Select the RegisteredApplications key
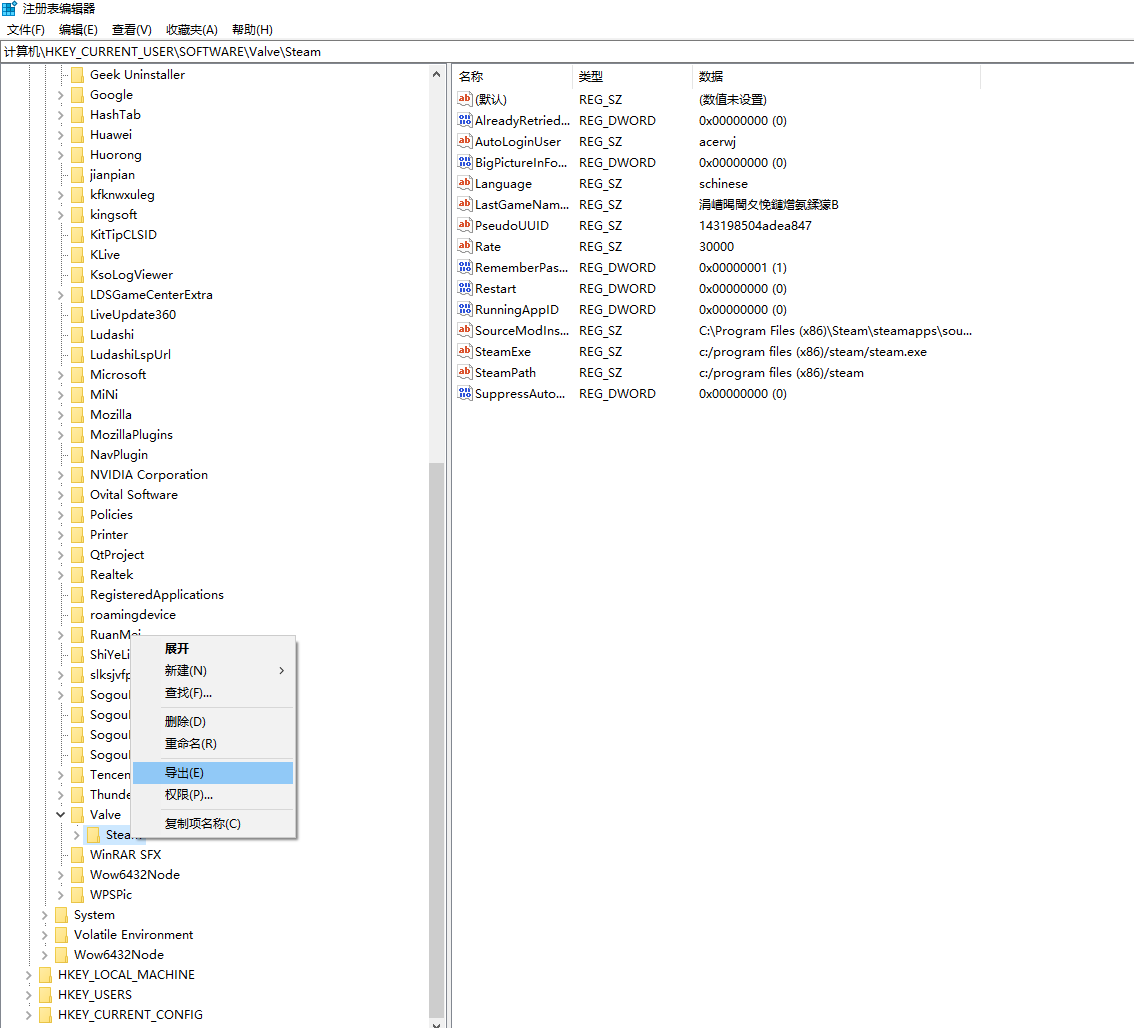This screenshot has width=1134, height=1028. pos(157,595)
